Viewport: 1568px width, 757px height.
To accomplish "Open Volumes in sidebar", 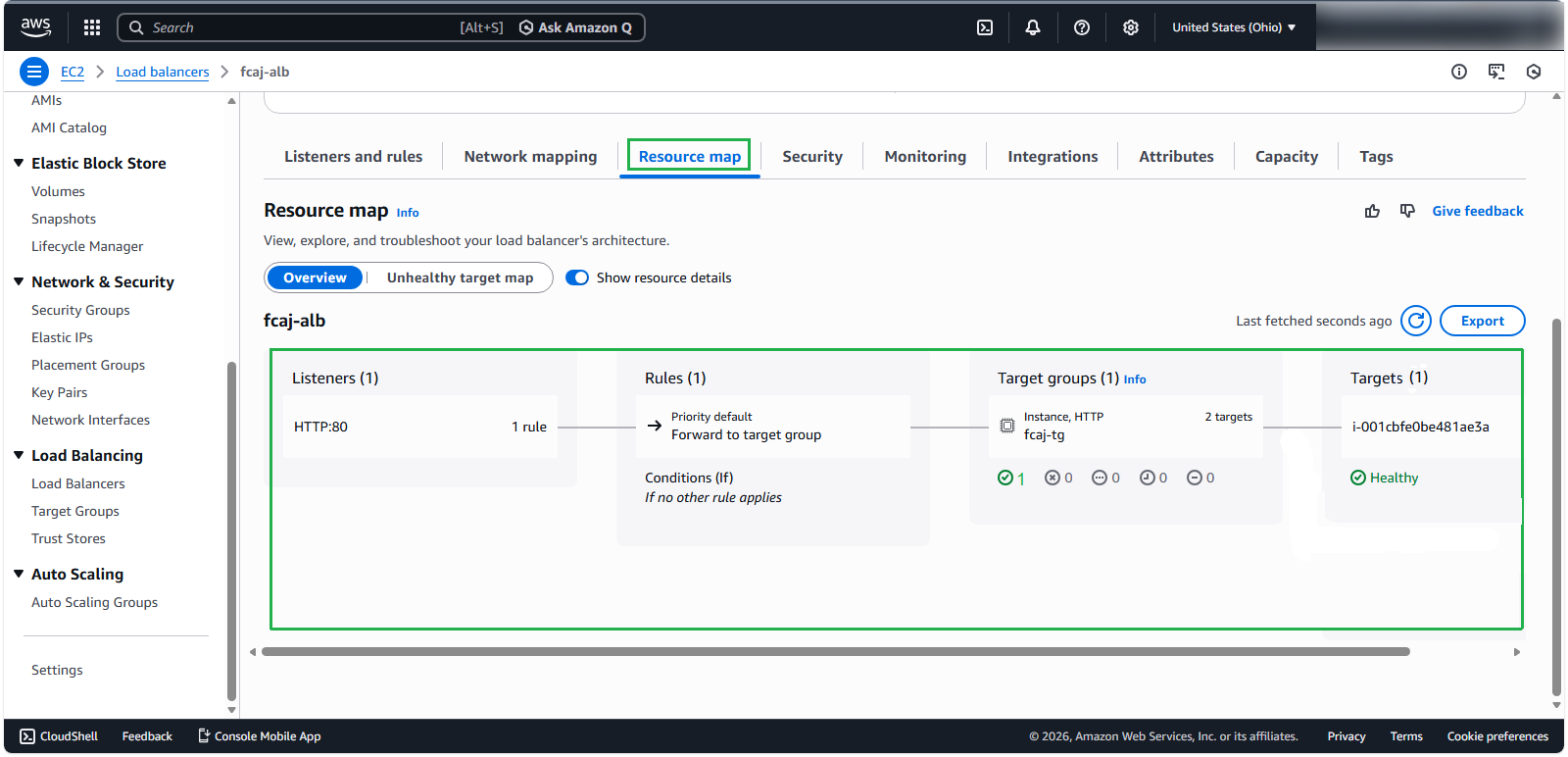I will (58, 191).
